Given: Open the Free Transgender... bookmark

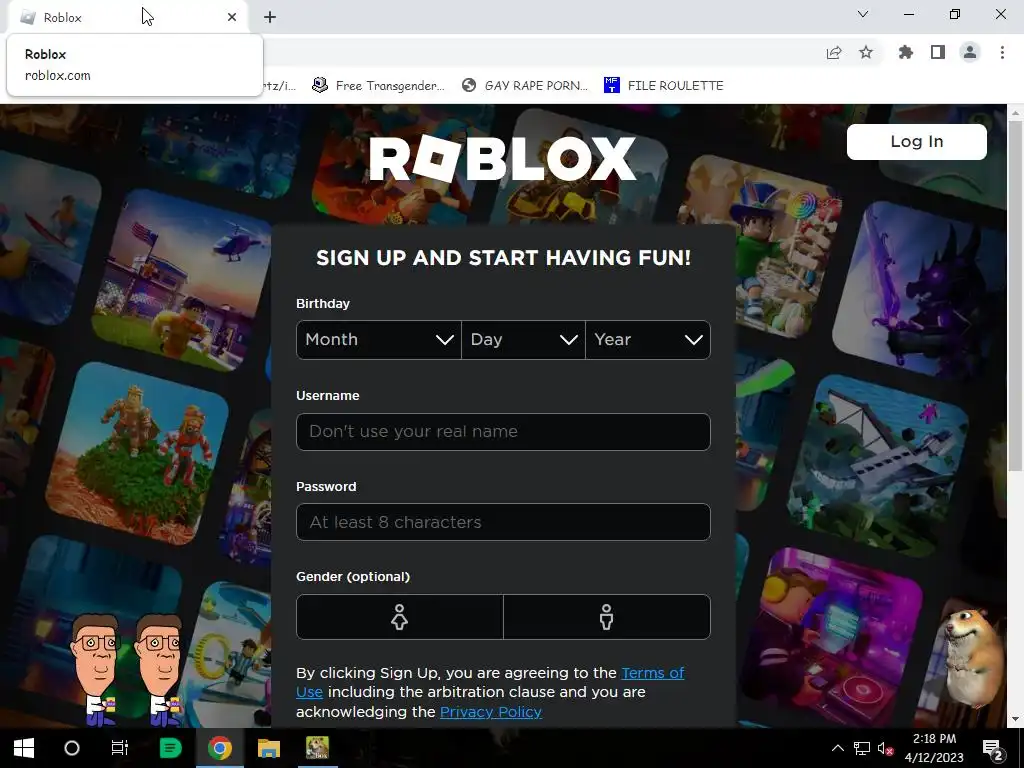Looking at the screenshot, I should [378, 86].
